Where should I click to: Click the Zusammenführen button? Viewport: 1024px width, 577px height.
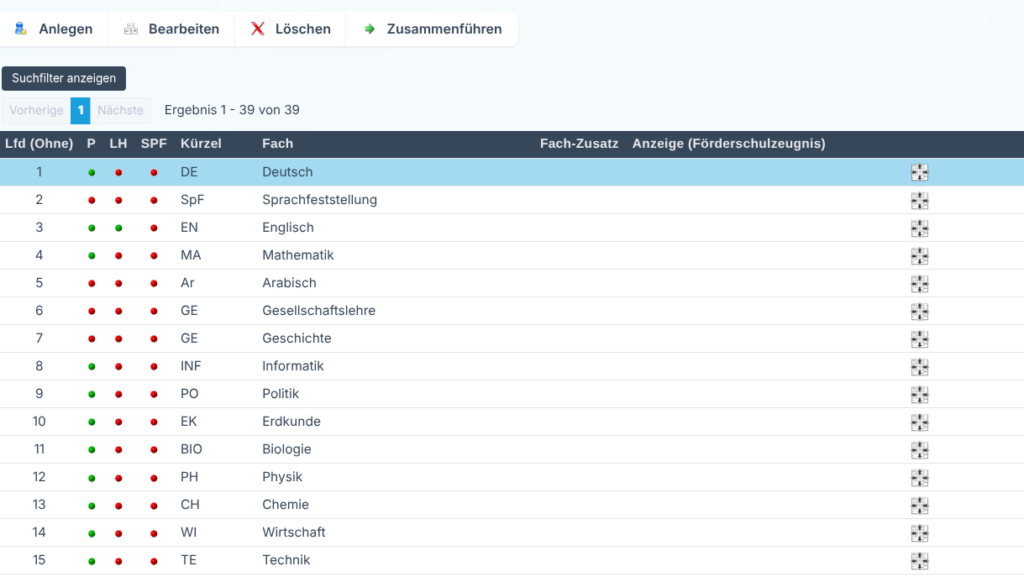[x=432, y=29]
